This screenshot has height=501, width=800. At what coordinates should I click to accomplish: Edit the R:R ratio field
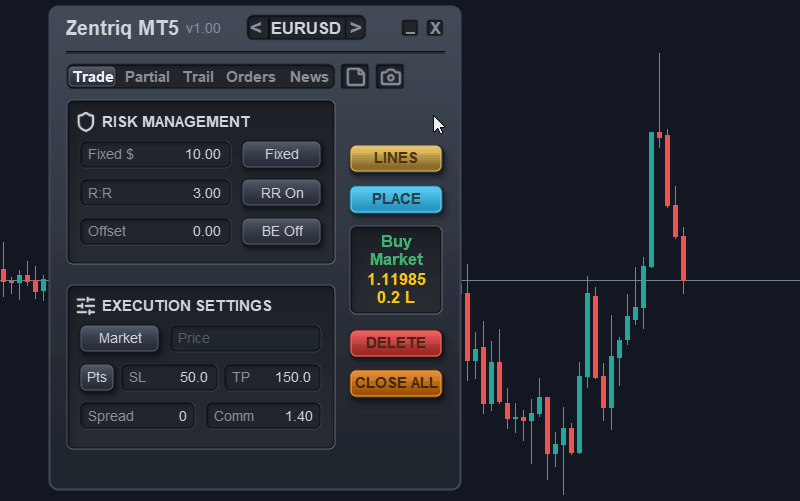coord(156,193)
